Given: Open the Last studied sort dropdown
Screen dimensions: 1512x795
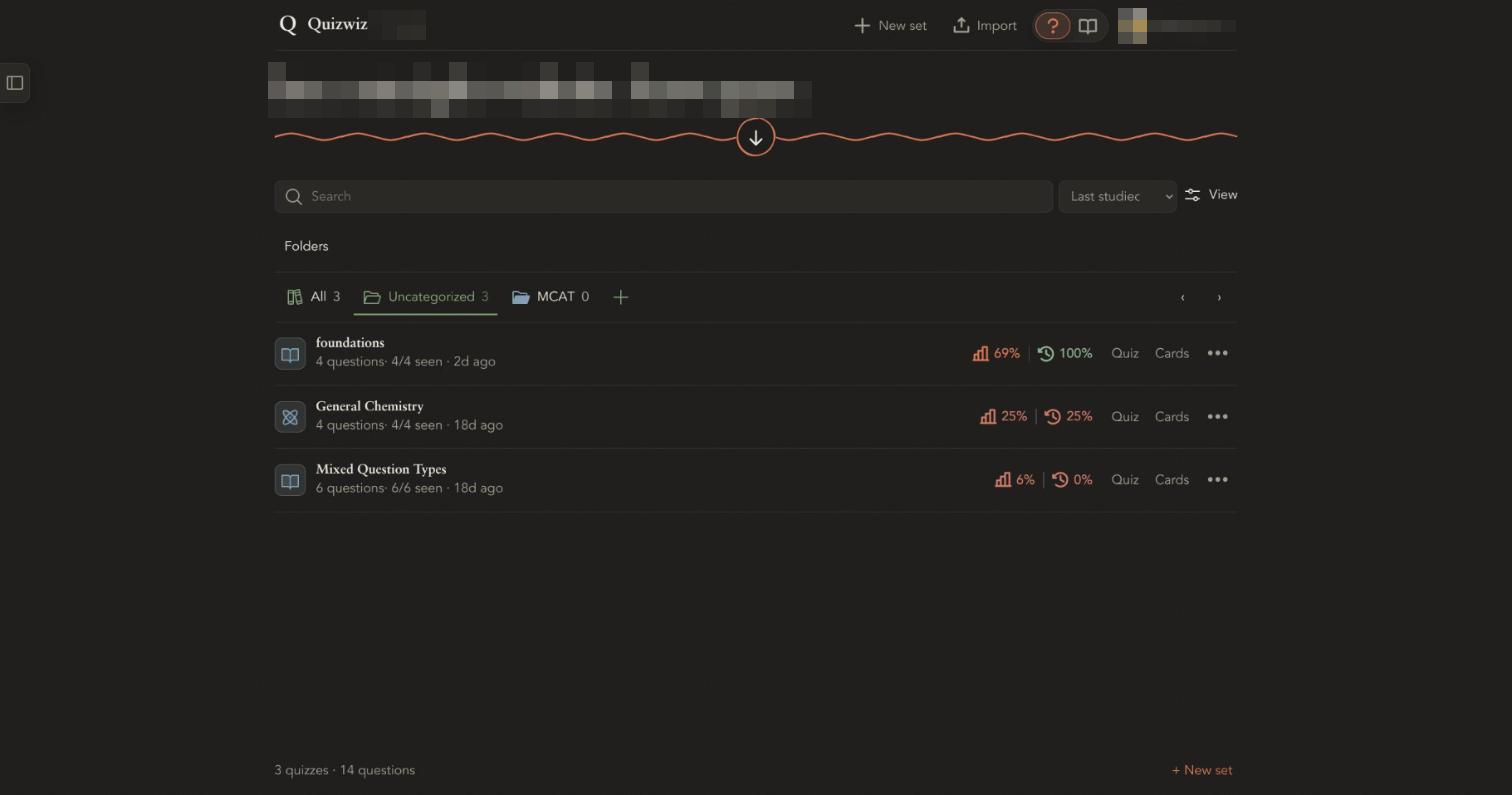Looking at the screenshot, I should 1117,196.
